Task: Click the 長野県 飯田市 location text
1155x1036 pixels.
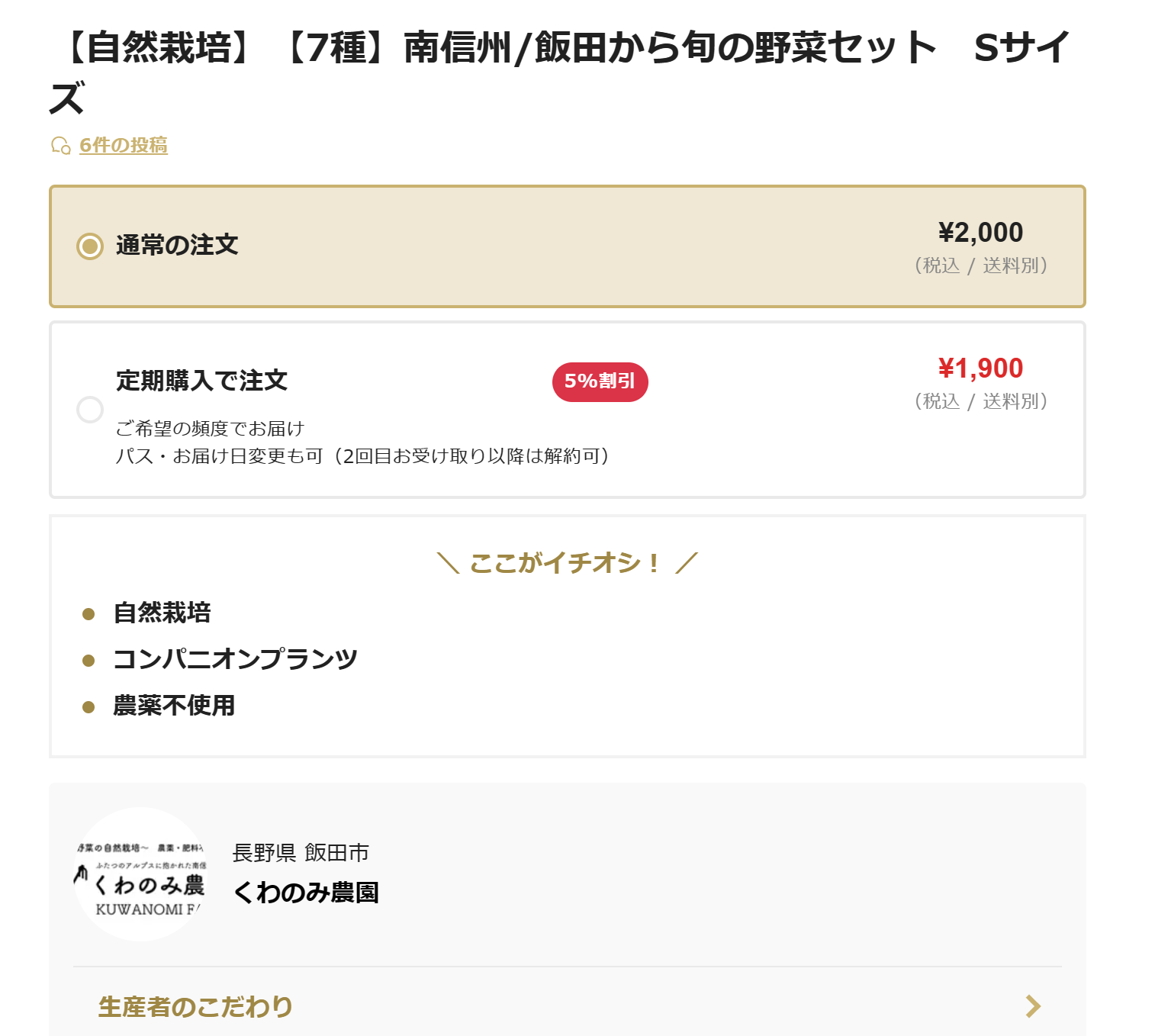Action: [301, 852]
